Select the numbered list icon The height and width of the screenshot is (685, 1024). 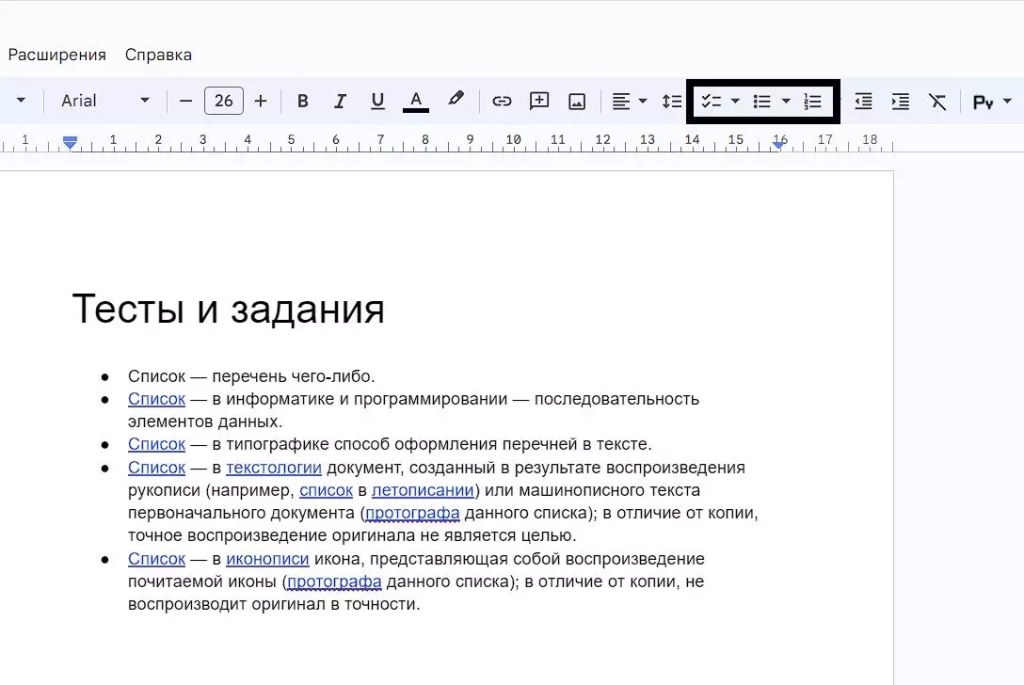pyautogui.click(x=814, y=100)
